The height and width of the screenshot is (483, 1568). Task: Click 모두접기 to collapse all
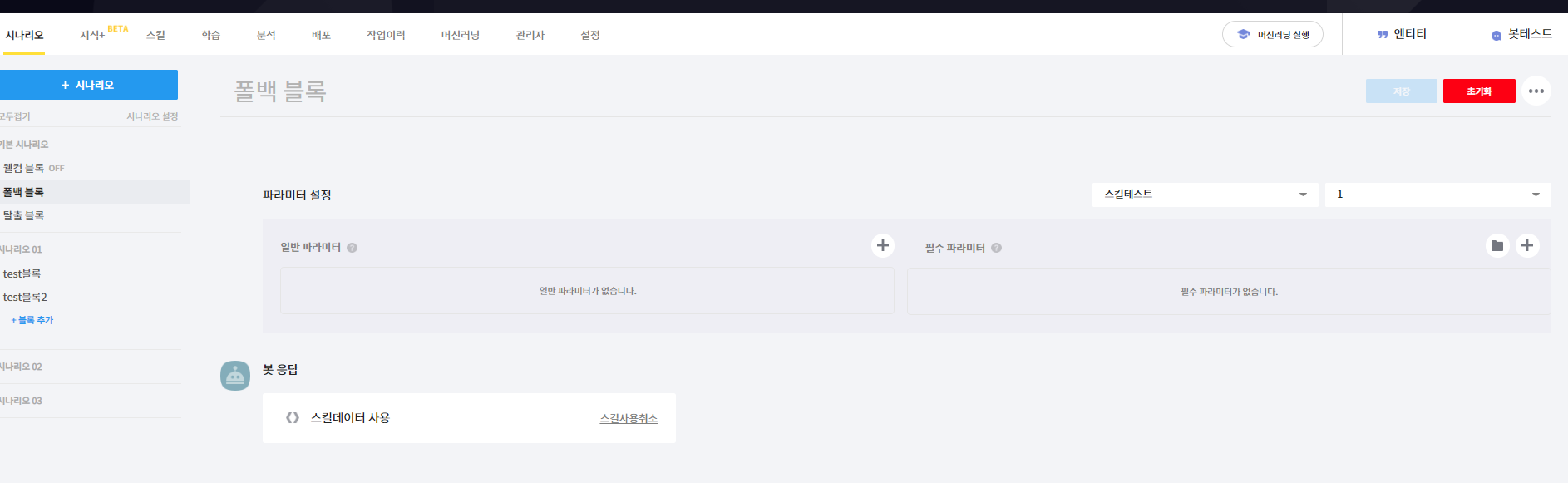coord(15,116)
